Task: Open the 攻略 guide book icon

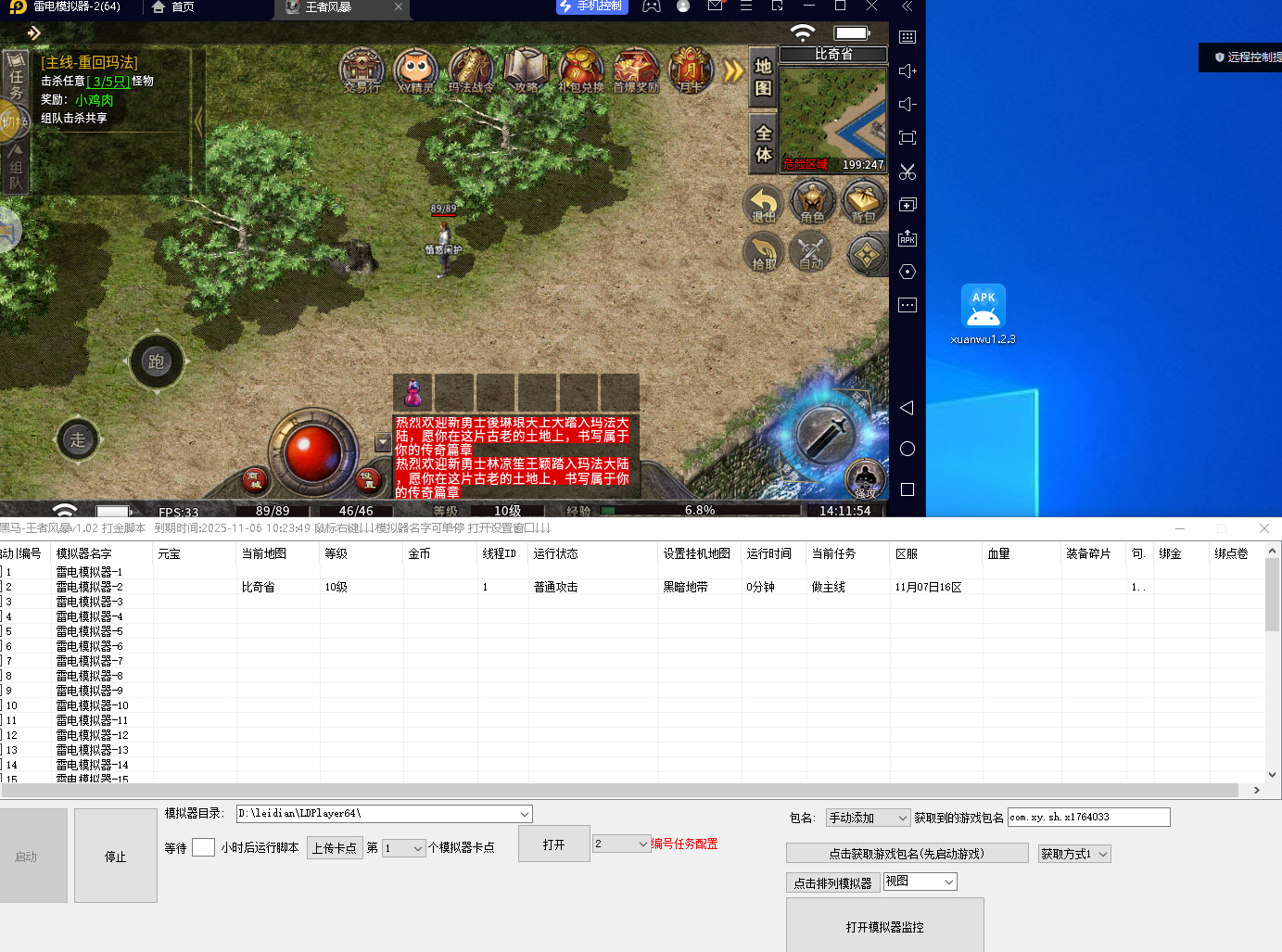Action: click(x=526, y=70)
